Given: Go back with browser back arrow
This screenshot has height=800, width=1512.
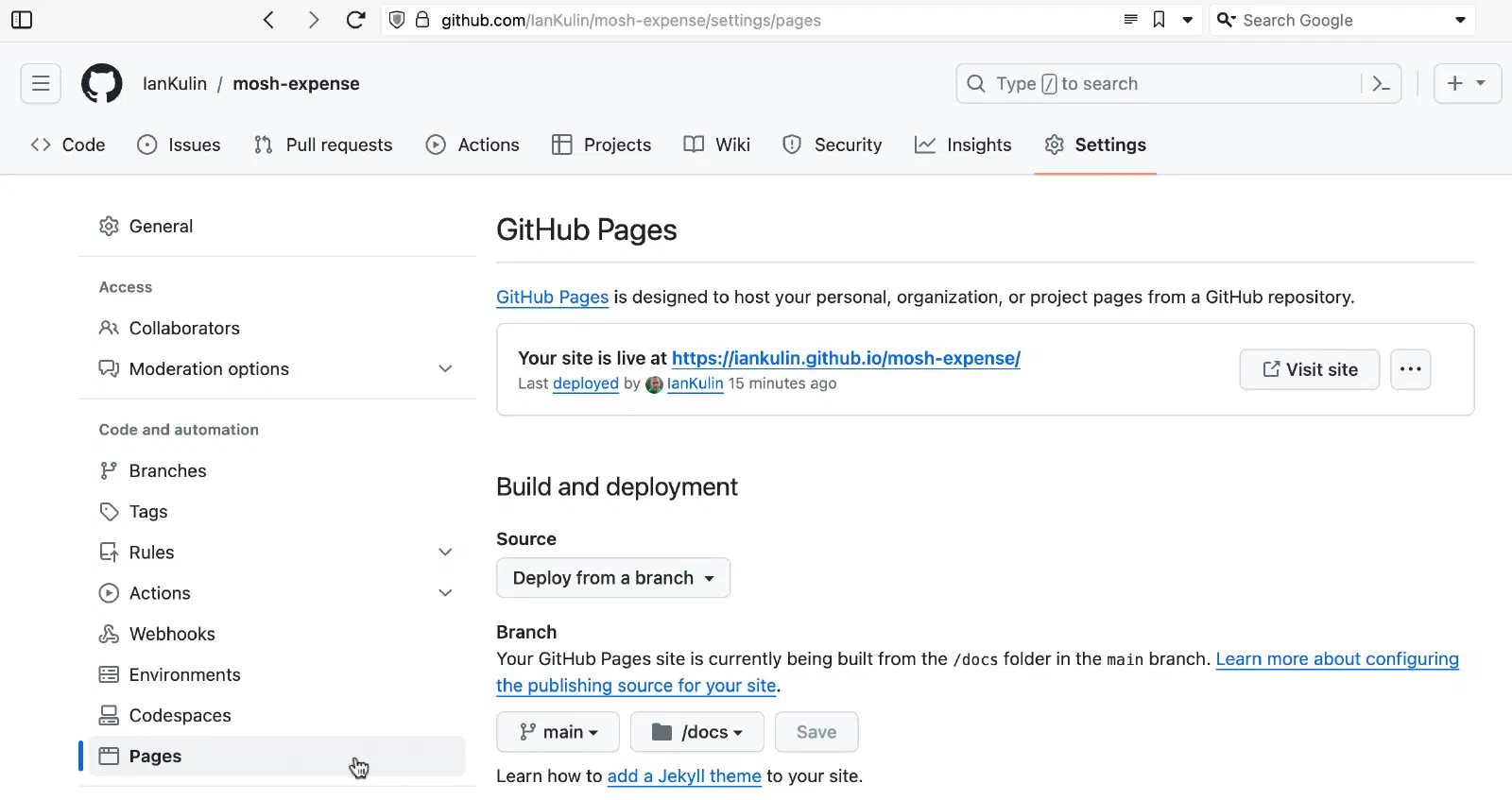Looking at the screenshot, I should point(269,20).
